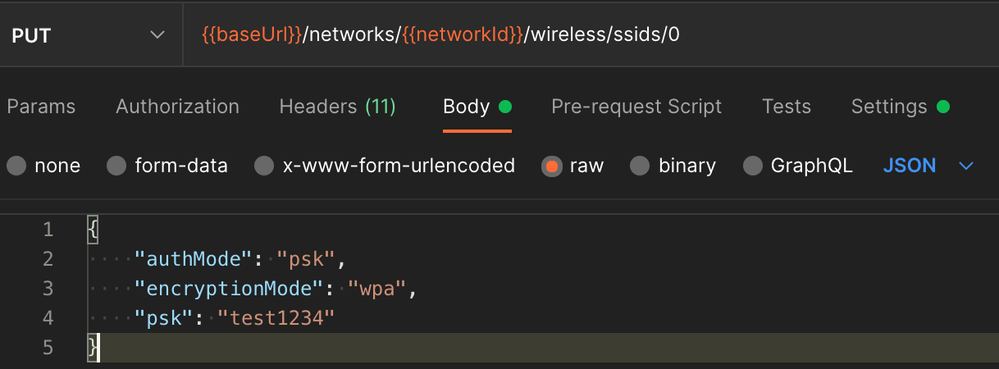Open the Pre-request Script tab
This screenshot has height=369, width=999.
click(x=636, y=106)
